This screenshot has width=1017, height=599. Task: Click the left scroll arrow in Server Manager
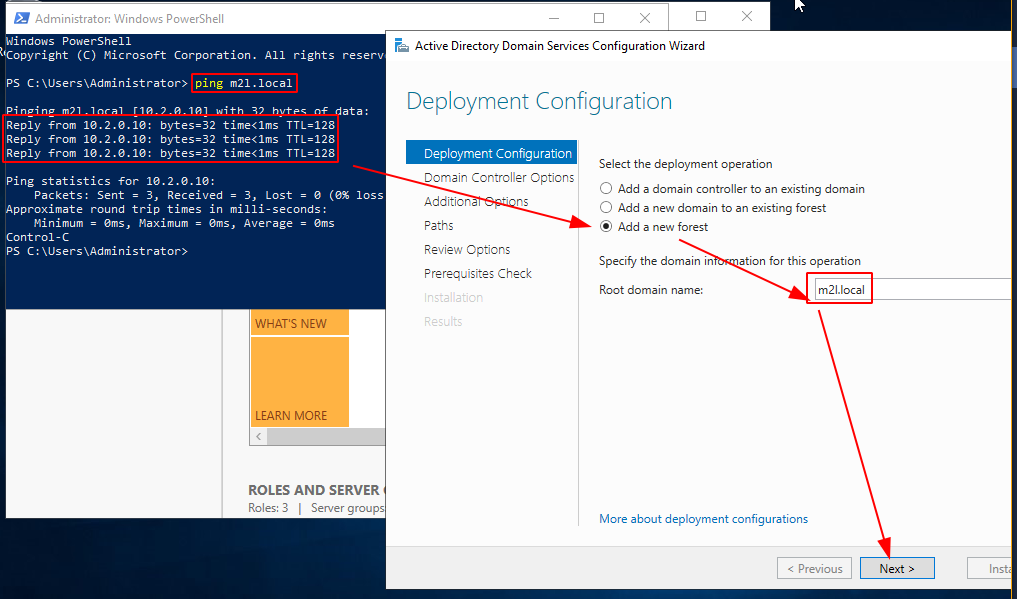click(x=258, y=436)
